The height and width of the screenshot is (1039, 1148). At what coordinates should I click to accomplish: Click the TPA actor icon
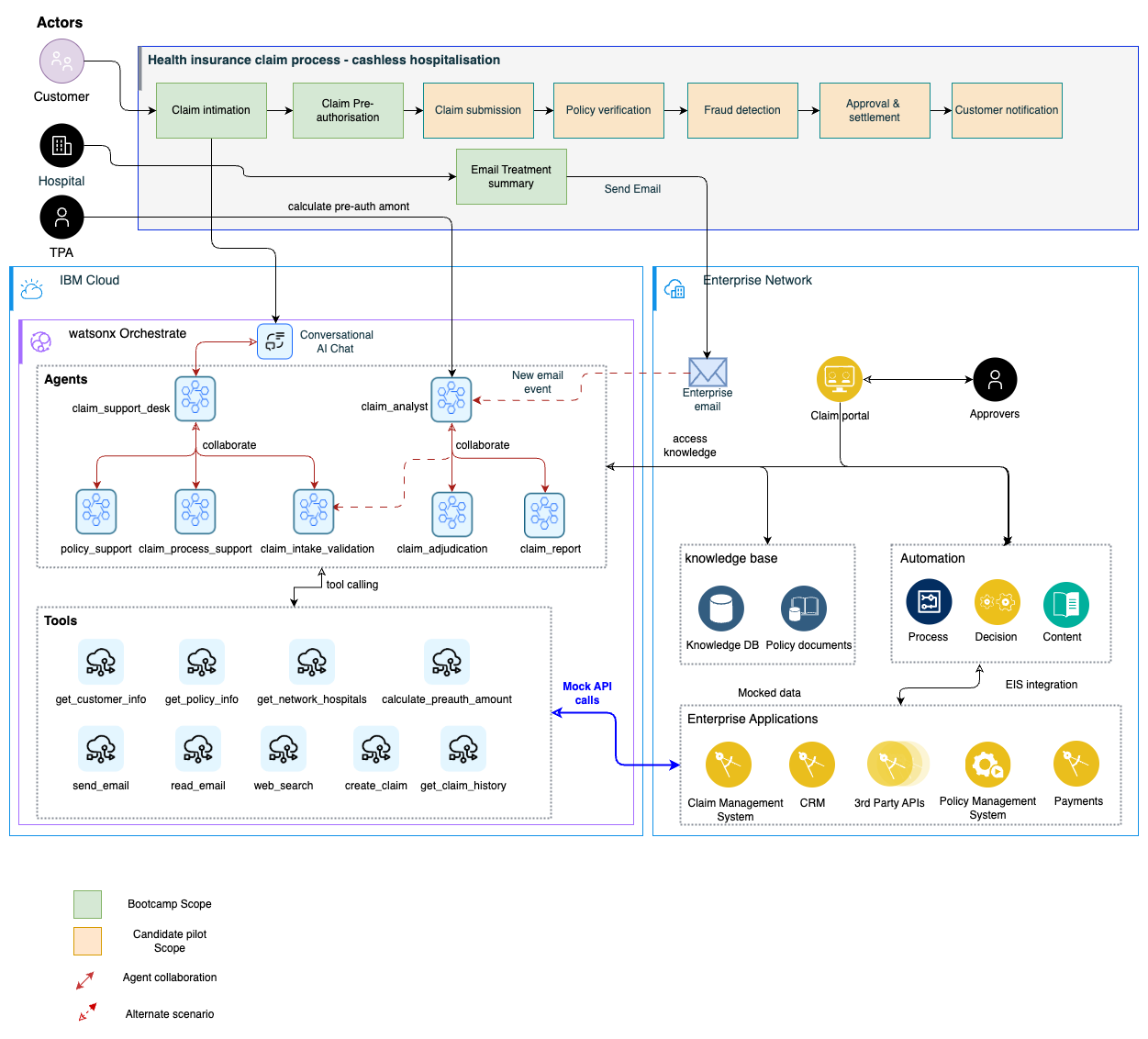pyautogui.click(x=61, y=218)
